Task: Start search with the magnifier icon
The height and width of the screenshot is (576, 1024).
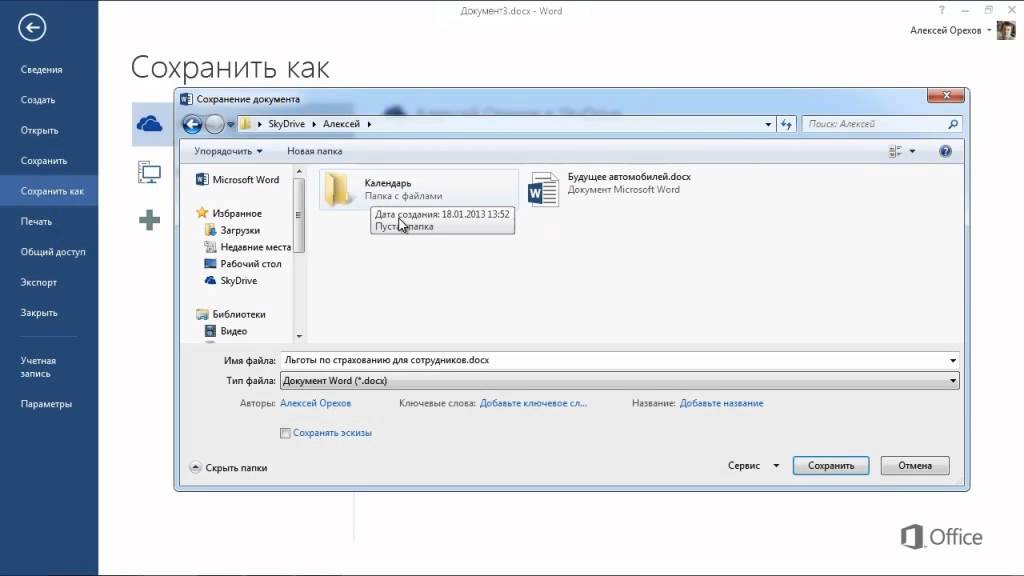Action: 953,124
